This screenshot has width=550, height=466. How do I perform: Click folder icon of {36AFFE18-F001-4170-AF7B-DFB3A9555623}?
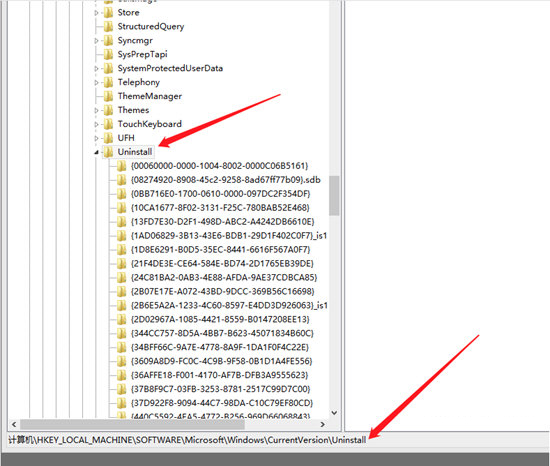(121, 375)
